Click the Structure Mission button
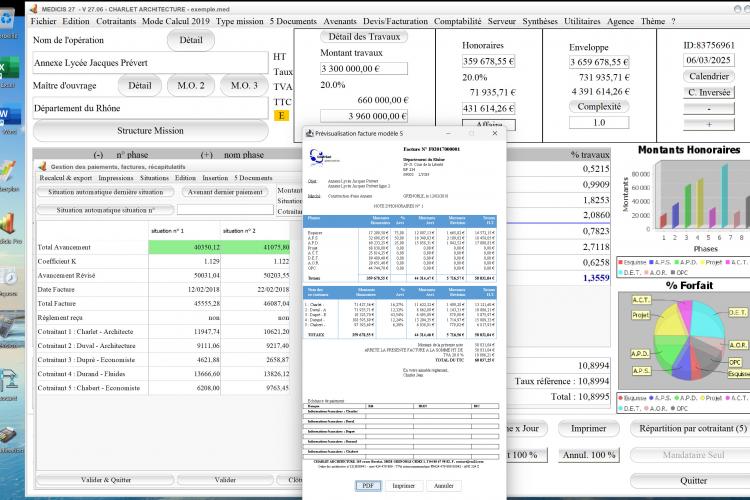The image size is (750, 500). pos(150,131)
